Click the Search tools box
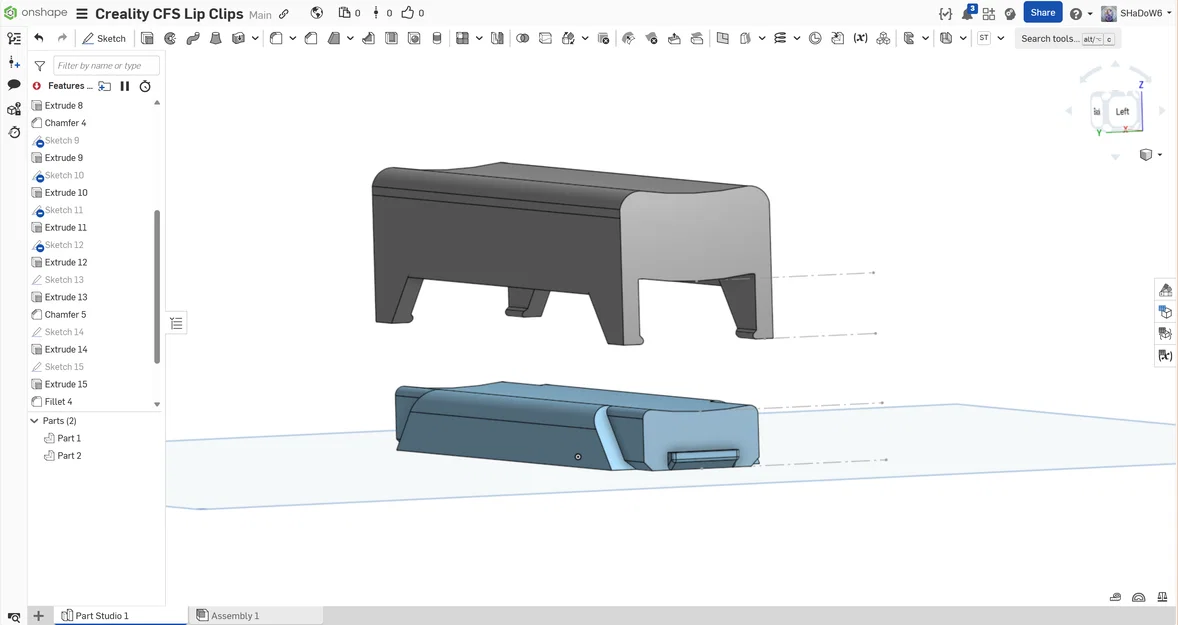 [1067, 38]
